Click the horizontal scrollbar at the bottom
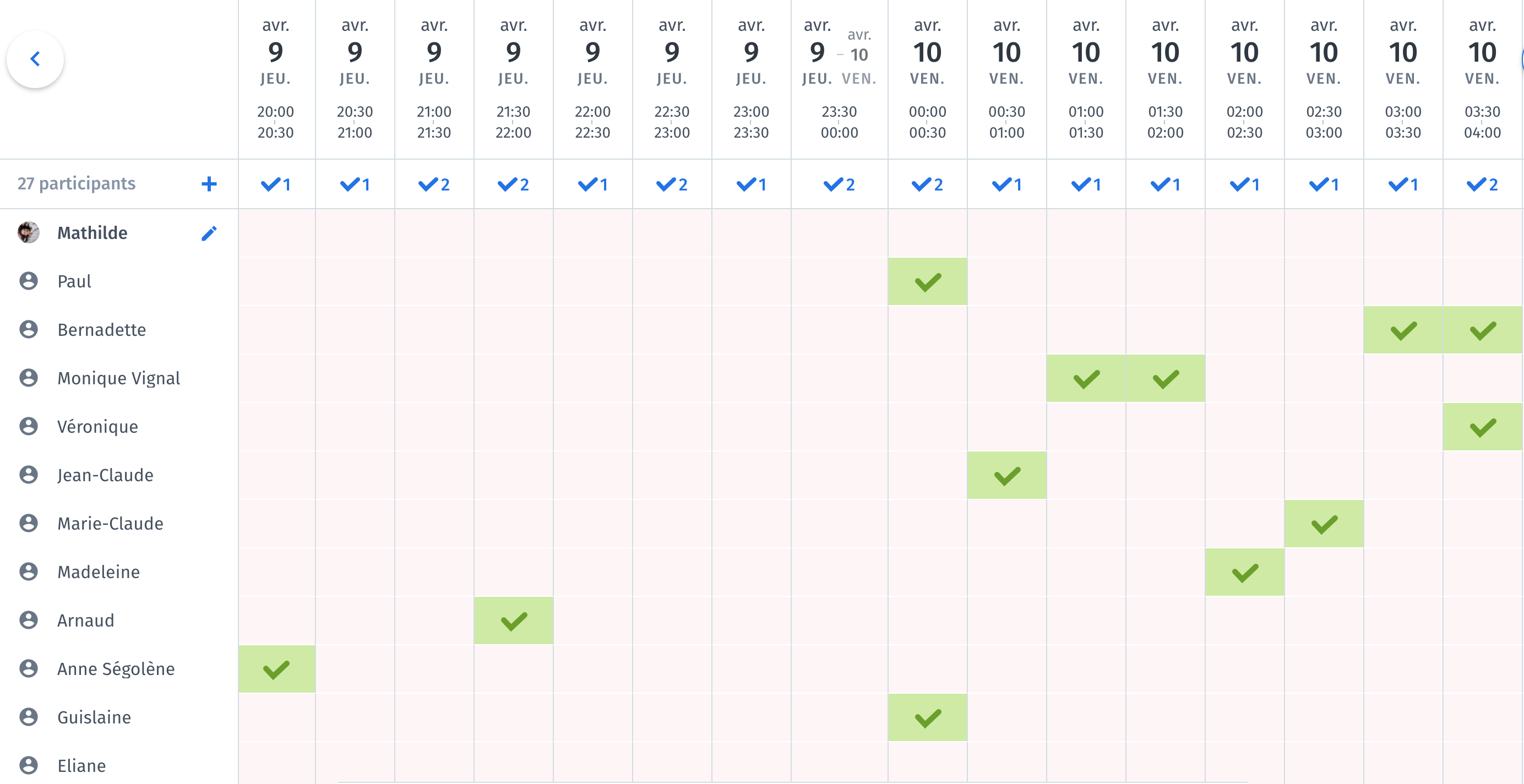The image size is (1524, 784). click(793, 782)
